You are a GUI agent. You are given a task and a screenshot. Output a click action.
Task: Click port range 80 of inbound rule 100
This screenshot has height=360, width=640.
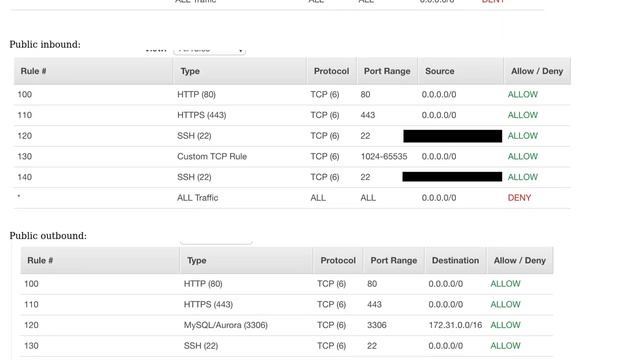pyautogui.click(x=365, y=94)
